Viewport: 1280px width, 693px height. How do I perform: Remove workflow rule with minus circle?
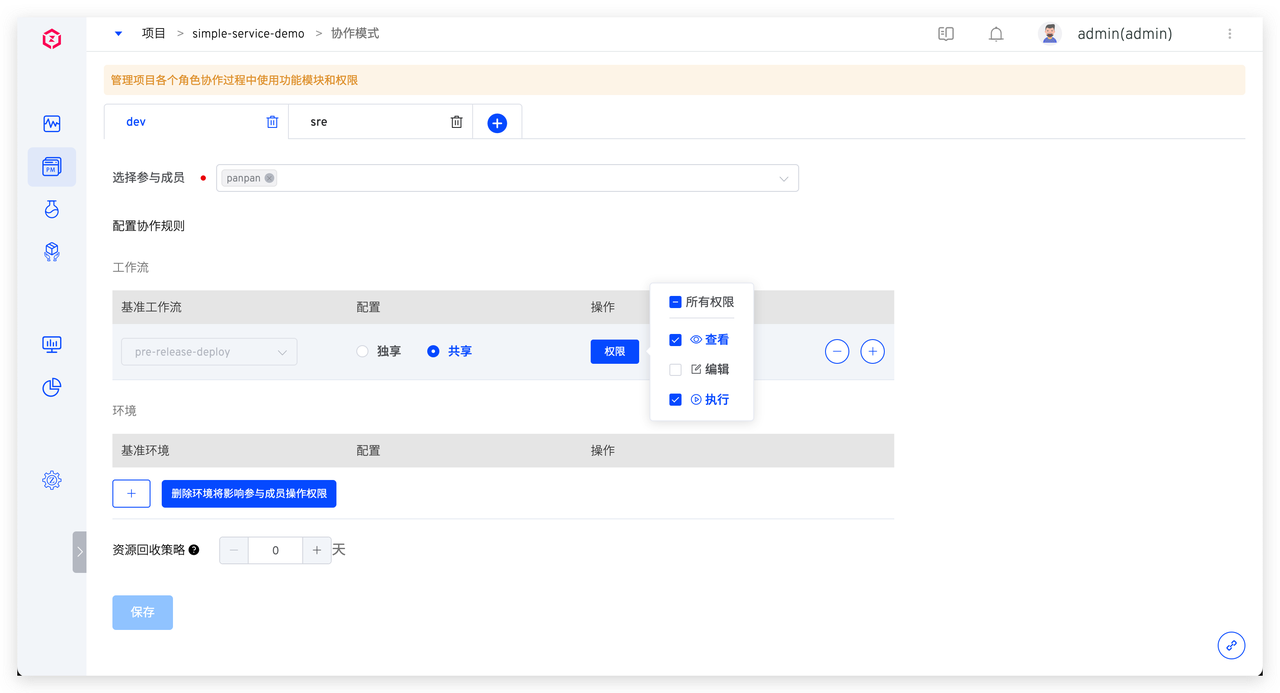coord(837,352)
